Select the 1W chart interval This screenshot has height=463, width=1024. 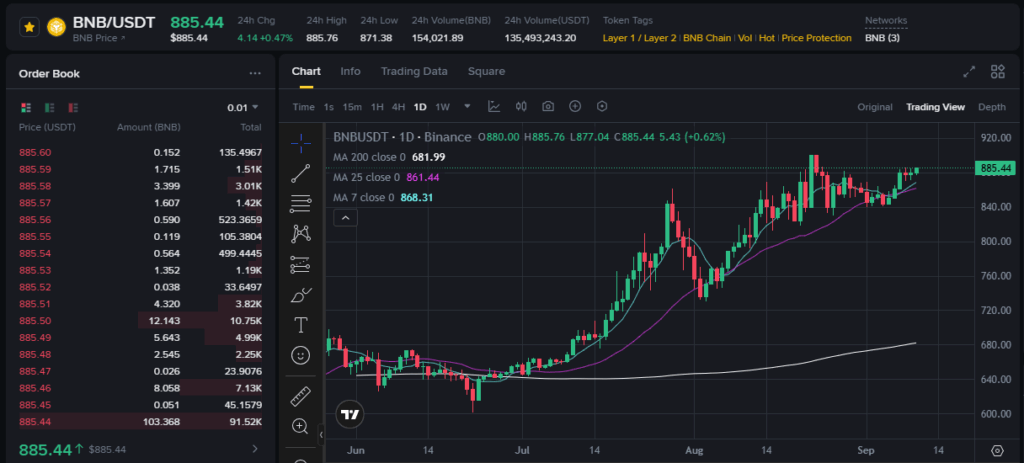click(x=442, y=107)
